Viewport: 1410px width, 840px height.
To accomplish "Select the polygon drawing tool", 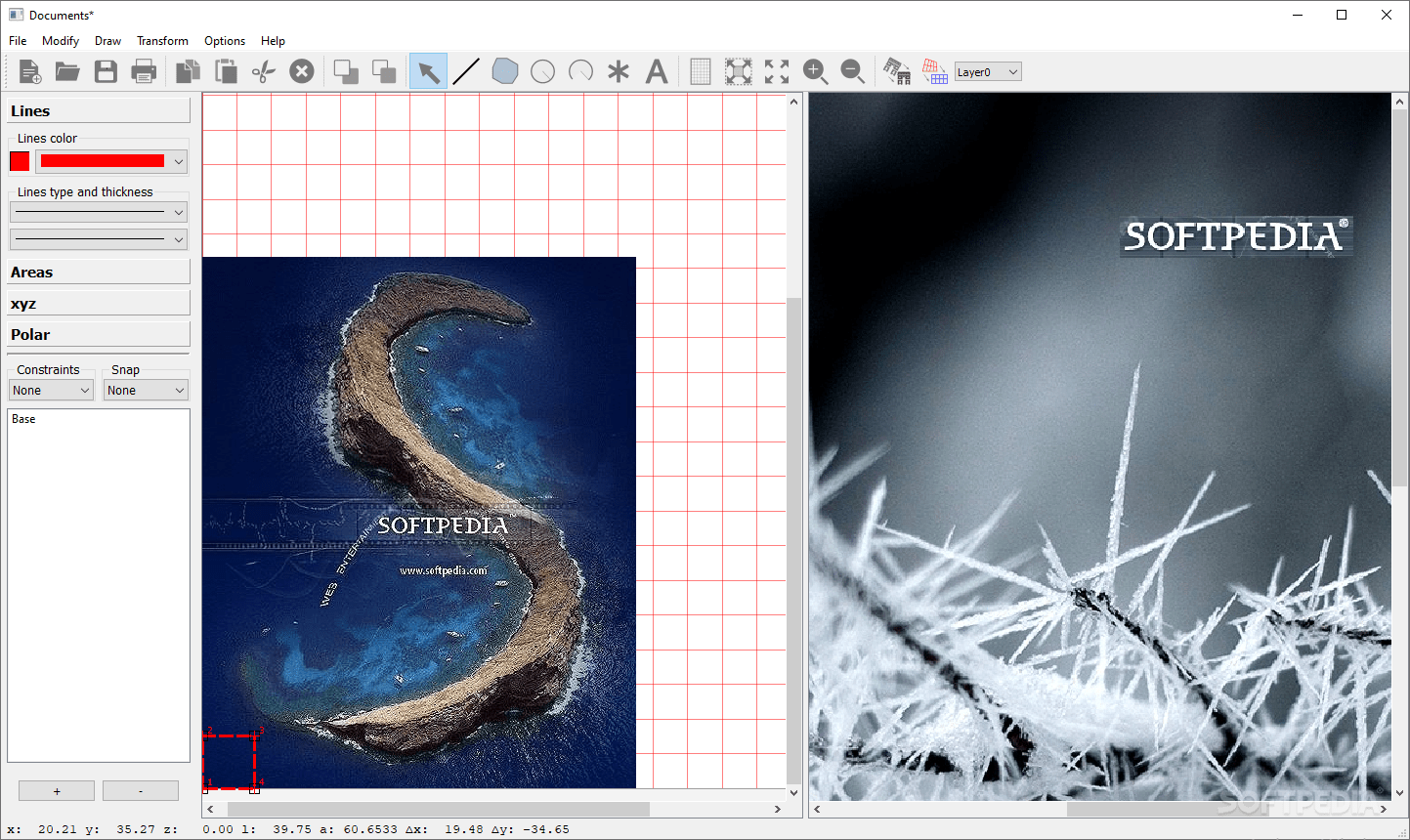I will point(504,71).
